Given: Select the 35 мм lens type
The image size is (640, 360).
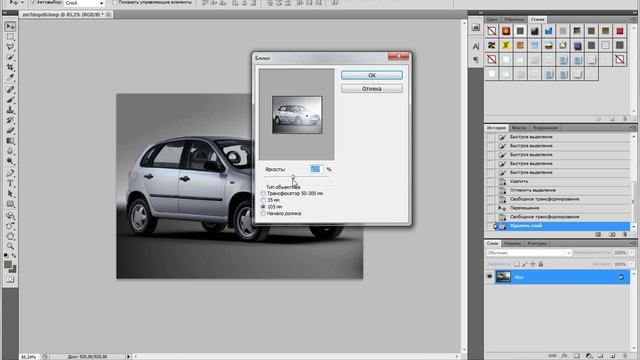Looking at the screenshot, I should pos(263,200).
